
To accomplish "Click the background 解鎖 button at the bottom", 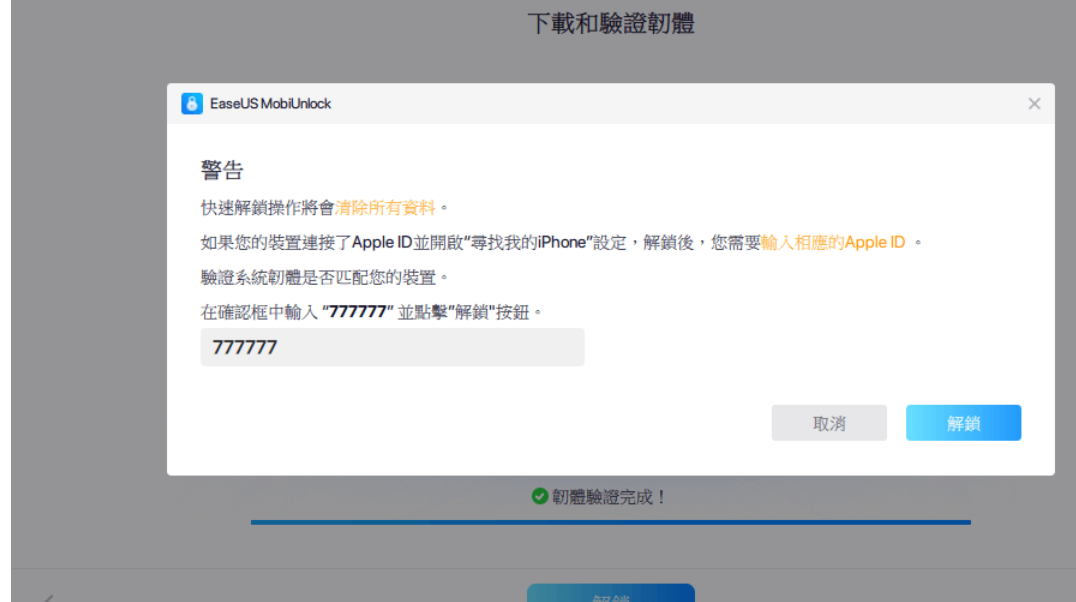I will pos(611,594).
